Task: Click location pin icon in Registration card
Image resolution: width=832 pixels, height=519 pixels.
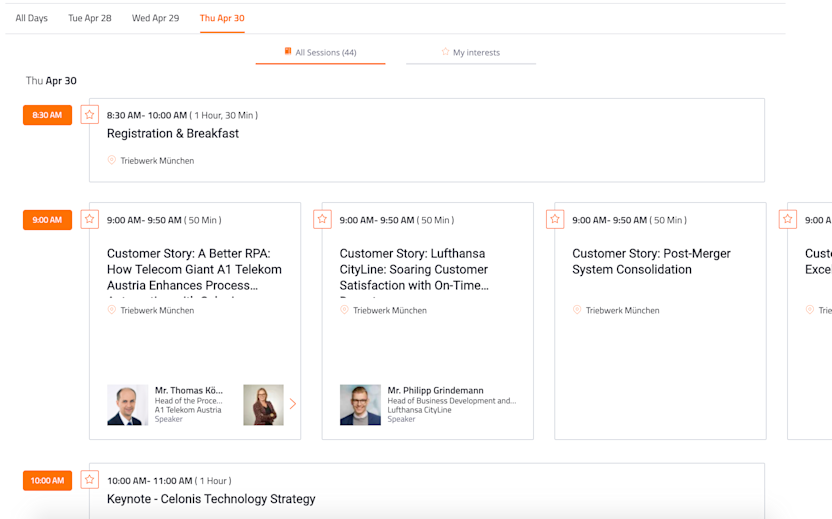Action: pos(111,160)
